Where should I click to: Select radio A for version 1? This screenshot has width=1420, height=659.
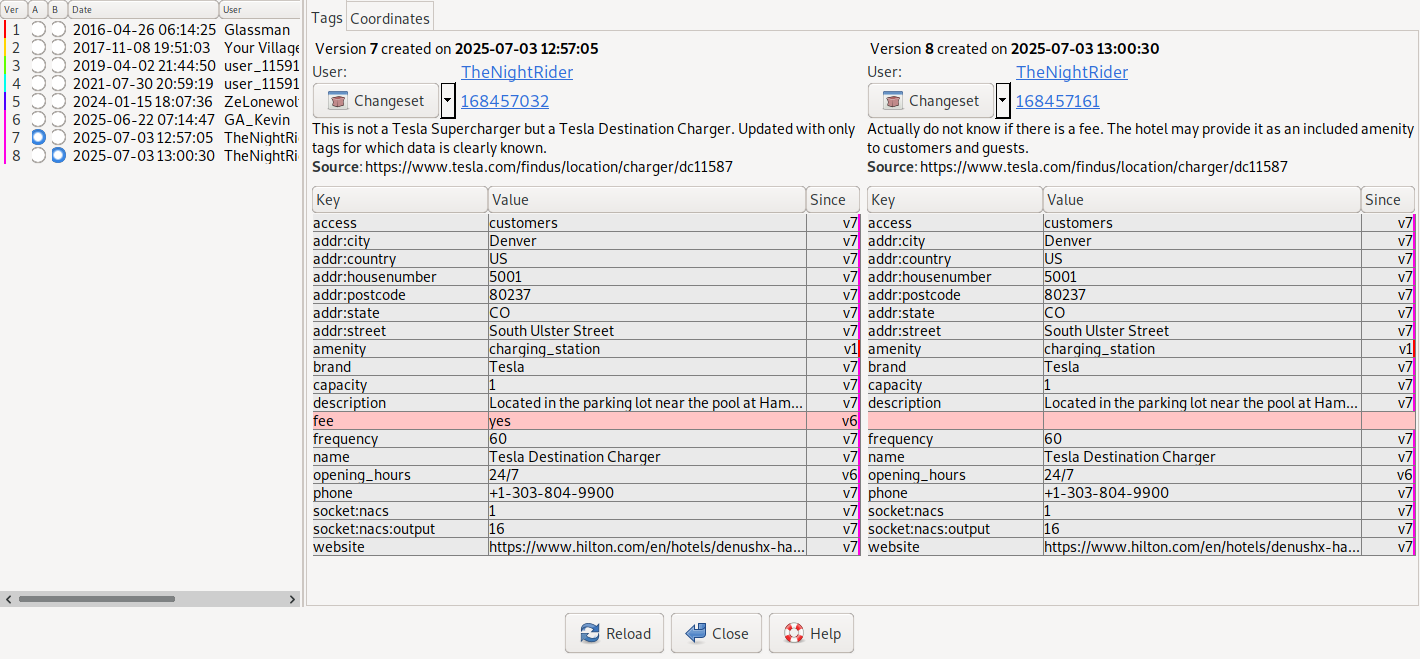[38, 30]
